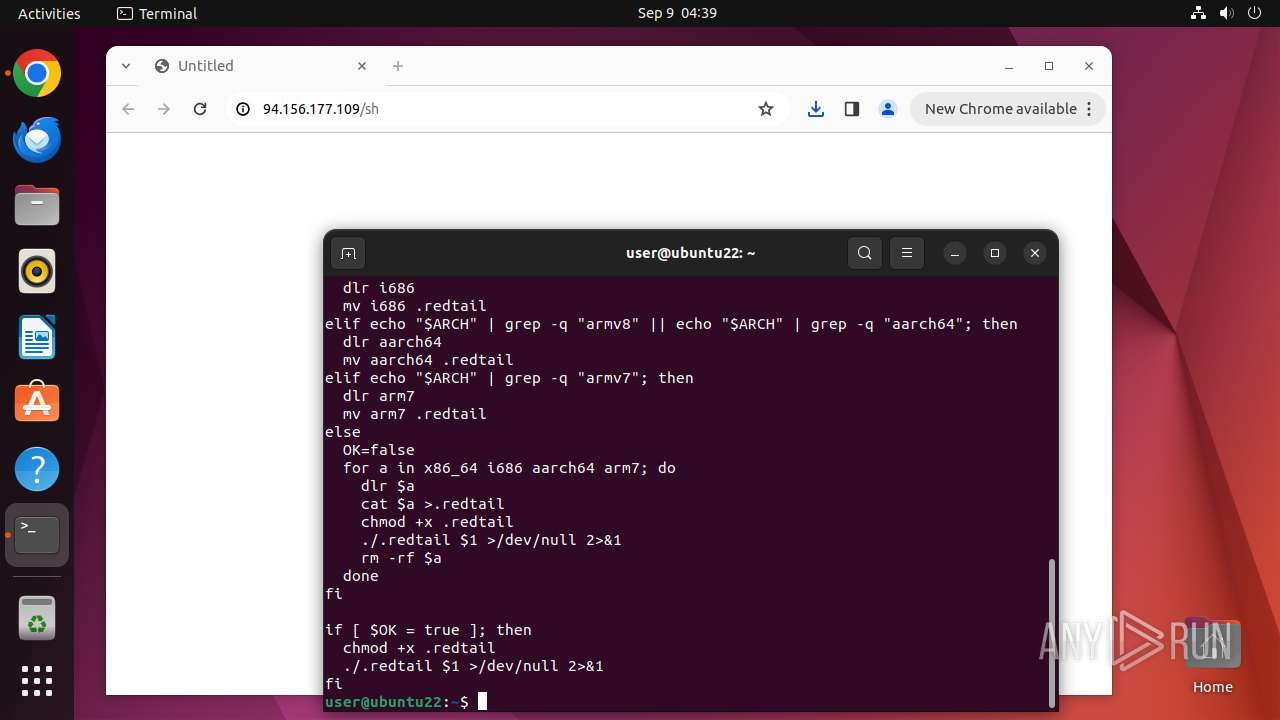Select the Terminal icon in the dock

(x=37, y=535)
